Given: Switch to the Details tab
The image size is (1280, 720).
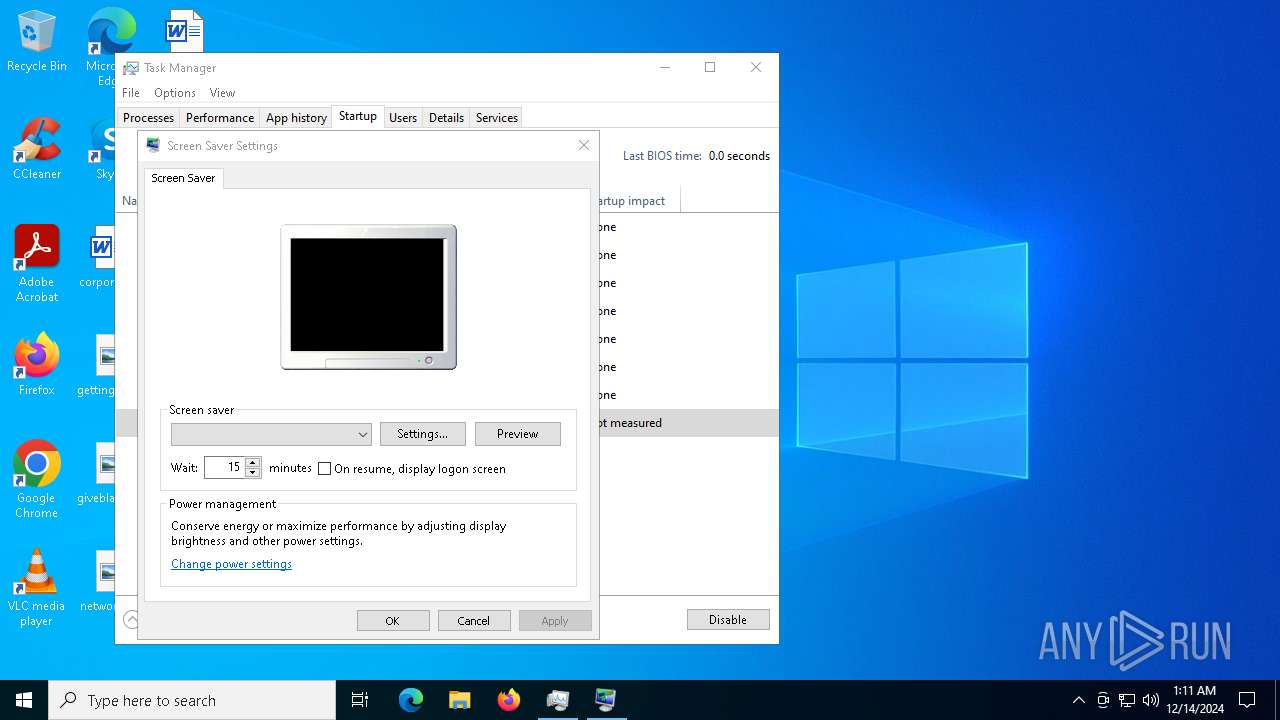Looking at the screenshot, I should click(446, 118).
